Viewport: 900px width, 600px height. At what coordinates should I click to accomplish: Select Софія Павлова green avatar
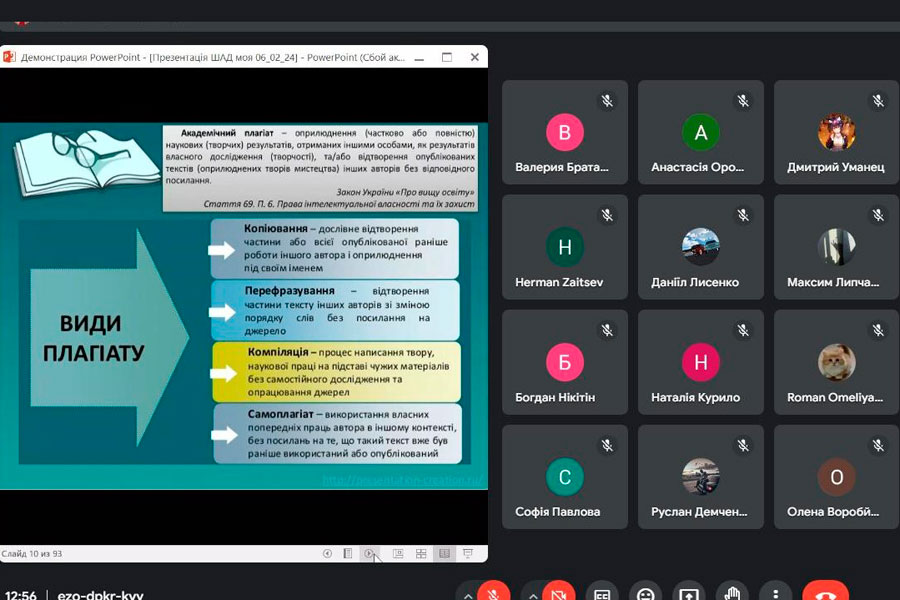(x=565, y=477)
